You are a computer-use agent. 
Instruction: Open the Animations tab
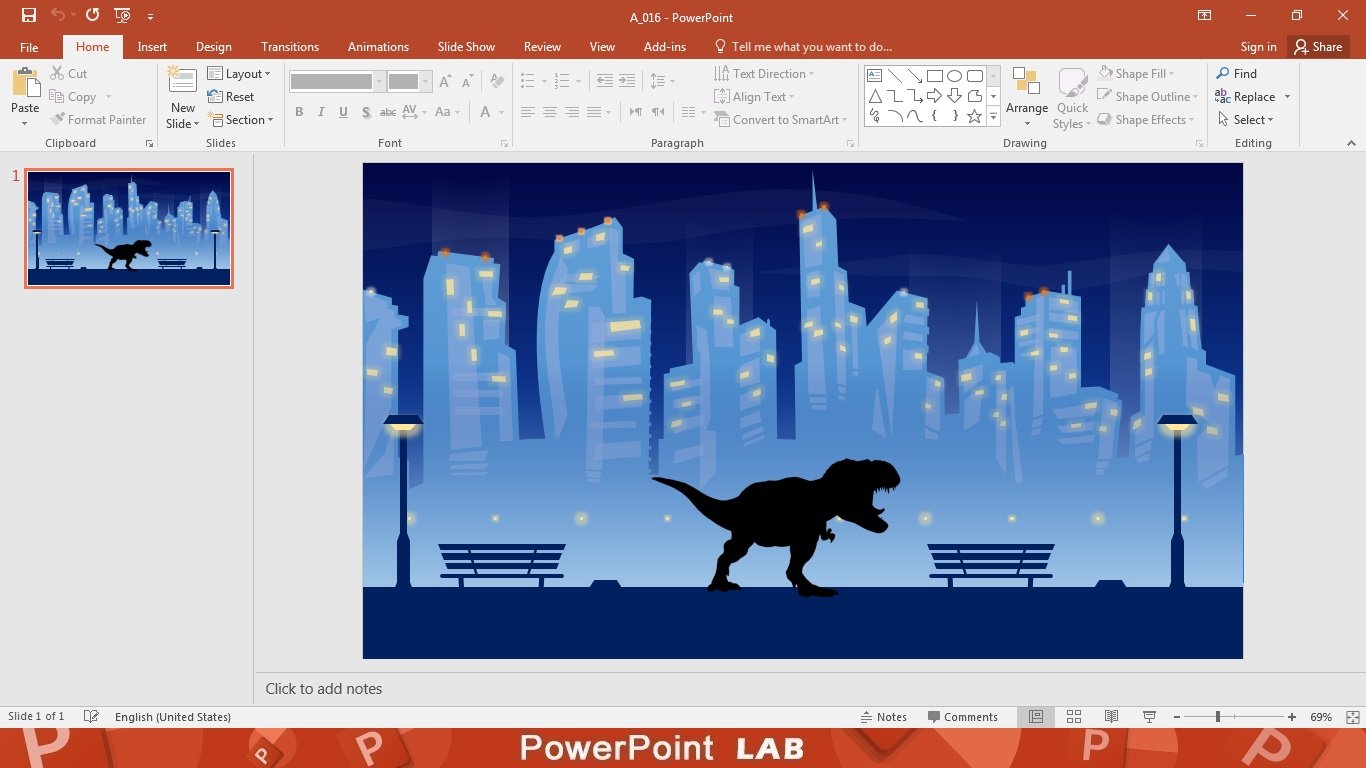[378, 47]
